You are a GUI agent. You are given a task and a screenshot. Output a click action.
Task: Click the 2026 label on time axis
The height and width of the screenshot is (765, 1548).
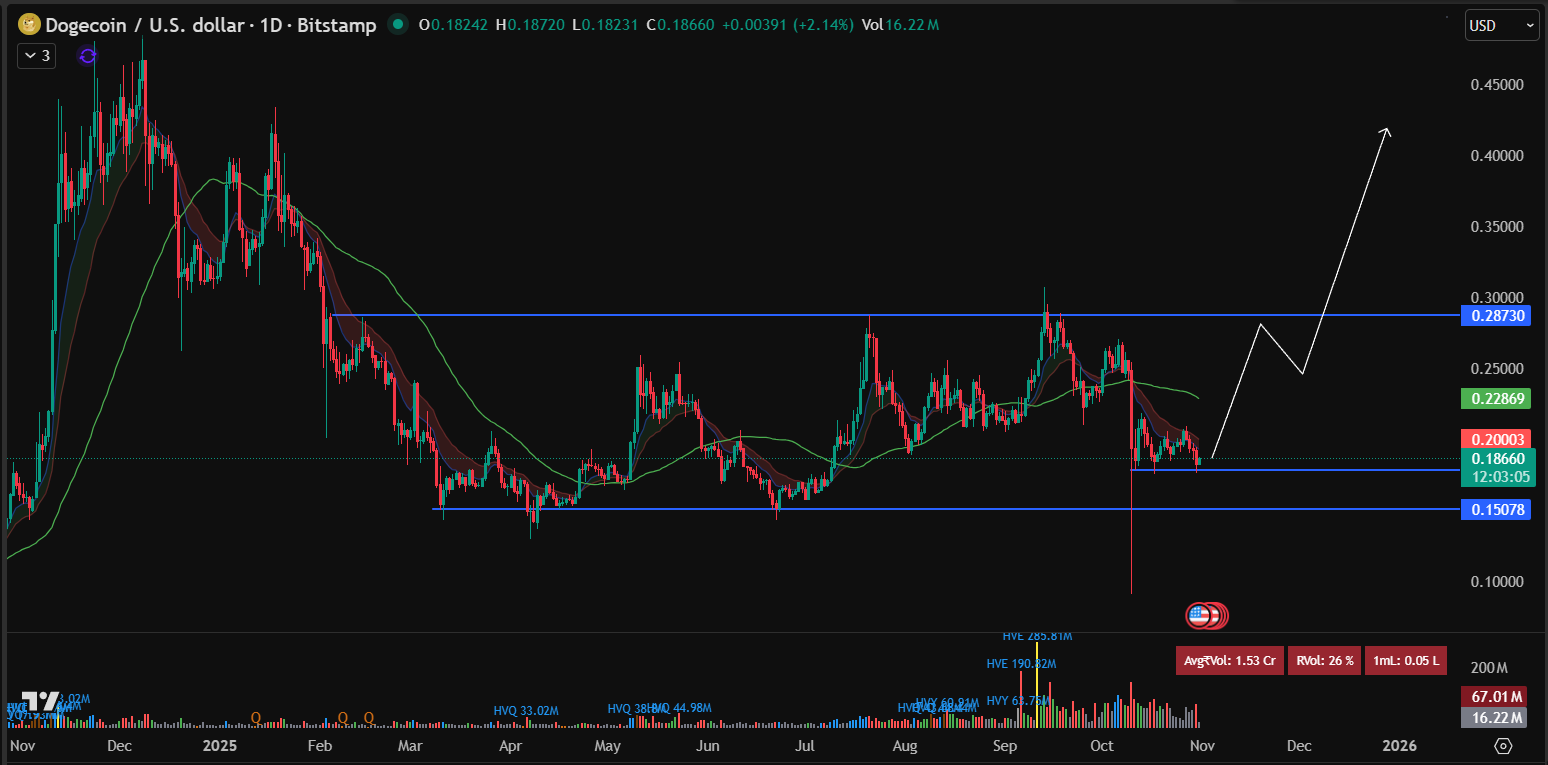click(1396, 746)
